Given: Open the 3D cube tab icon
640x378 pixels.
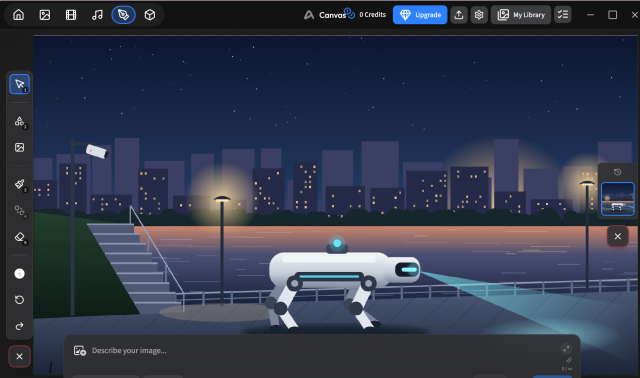Looking at the screenshot, I should point(150,15).
